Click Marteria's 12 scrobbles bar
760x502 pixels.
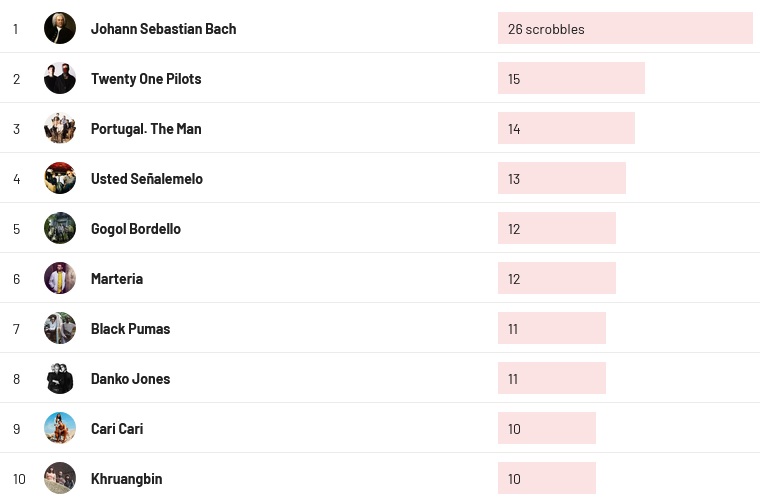pos(556,278)
